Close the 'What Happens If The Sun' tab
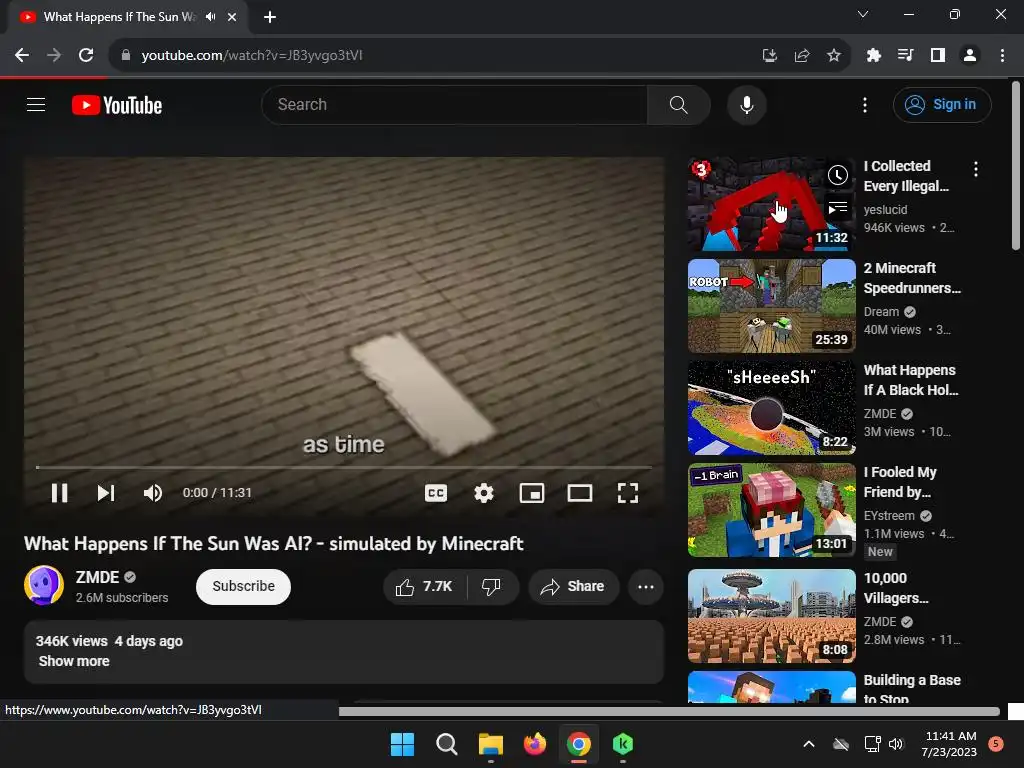Viewport: 1024px width, 768px height. [x=232, y=17]
